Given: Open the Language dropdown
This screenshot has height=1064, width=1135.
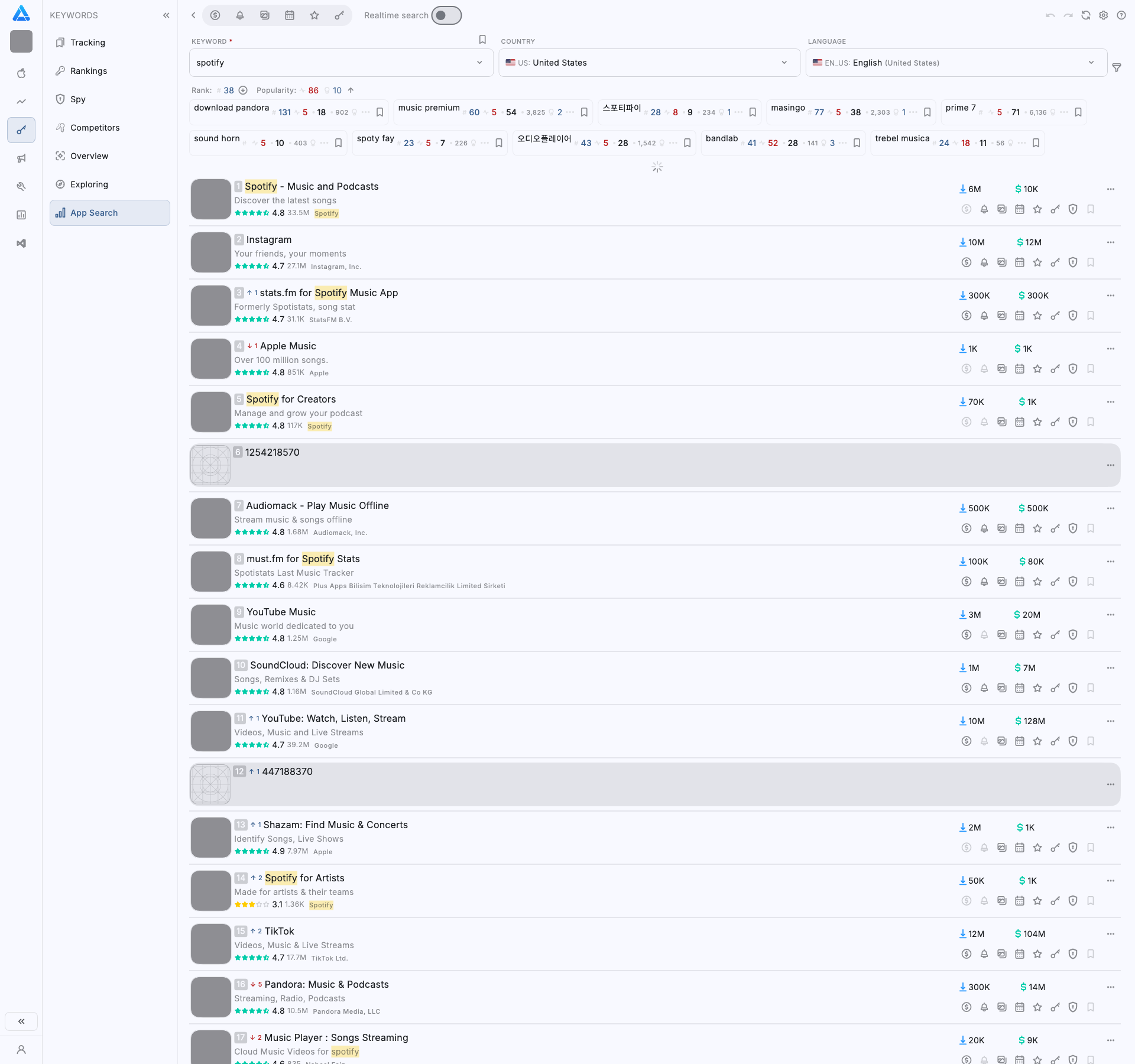Looking at the screenshot, I should click(1091, 63).
